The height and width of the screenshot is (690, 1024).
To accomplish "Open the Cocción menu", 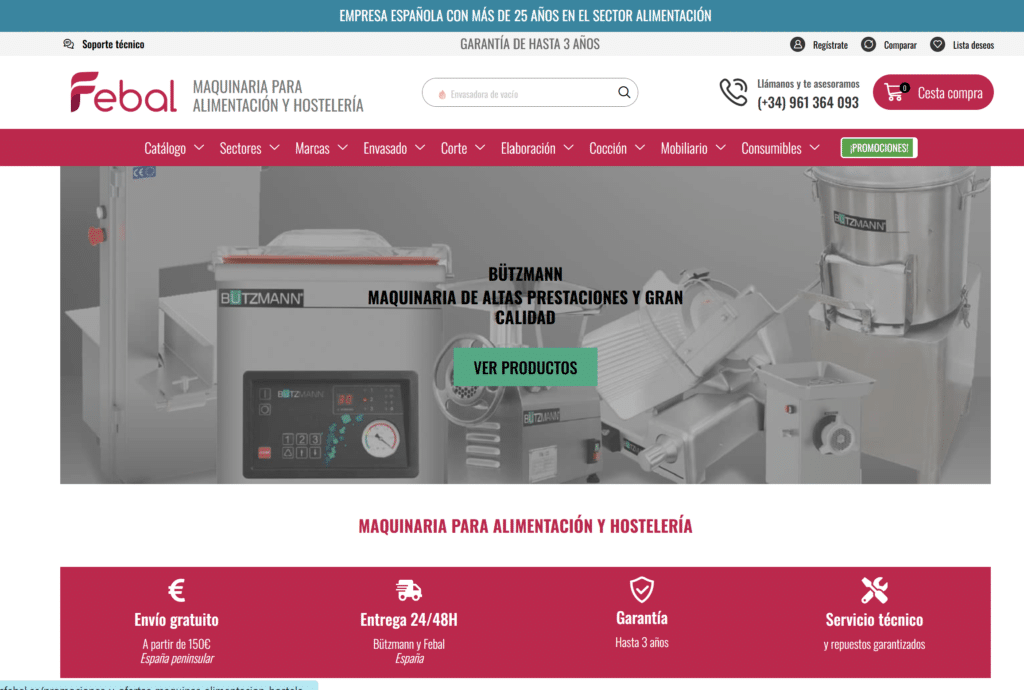I will tap(608, 148).
